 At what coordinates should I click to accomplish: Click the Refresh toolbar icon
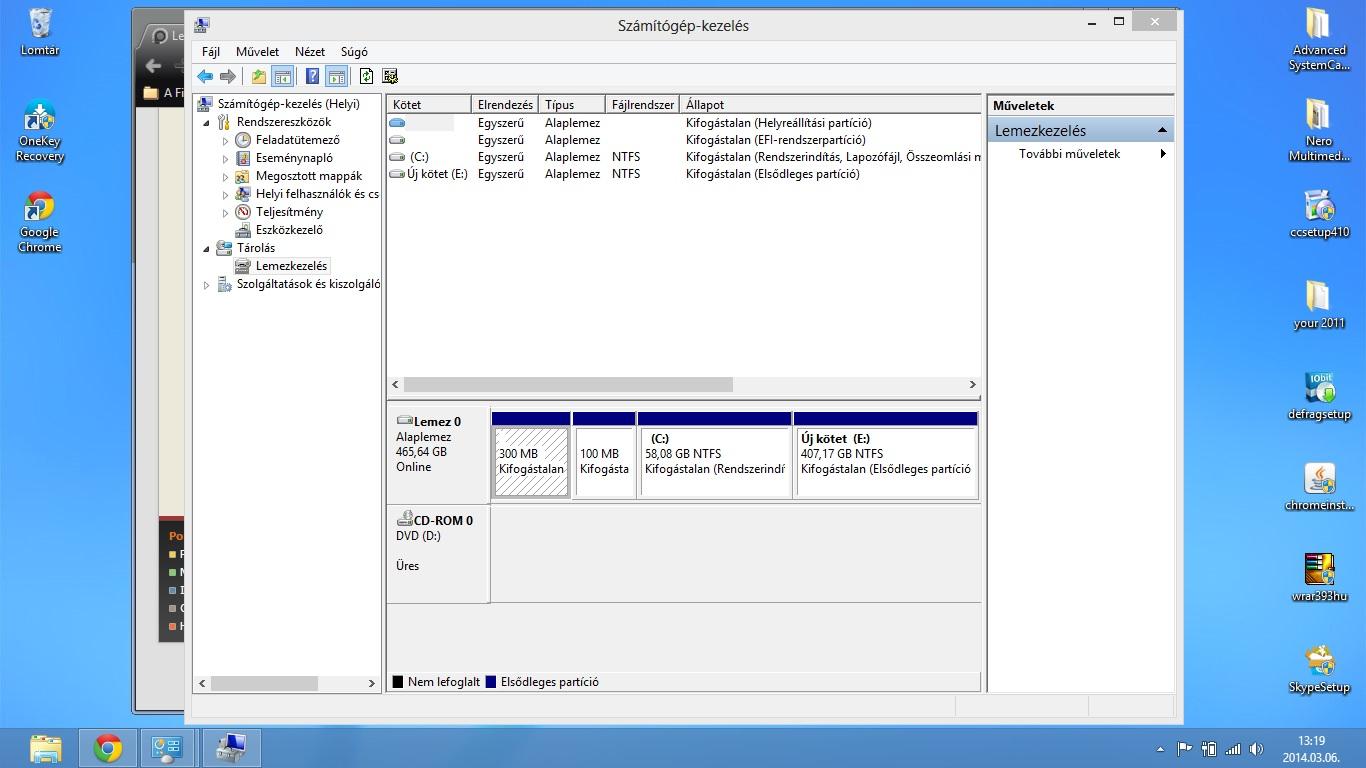point(366,76)
